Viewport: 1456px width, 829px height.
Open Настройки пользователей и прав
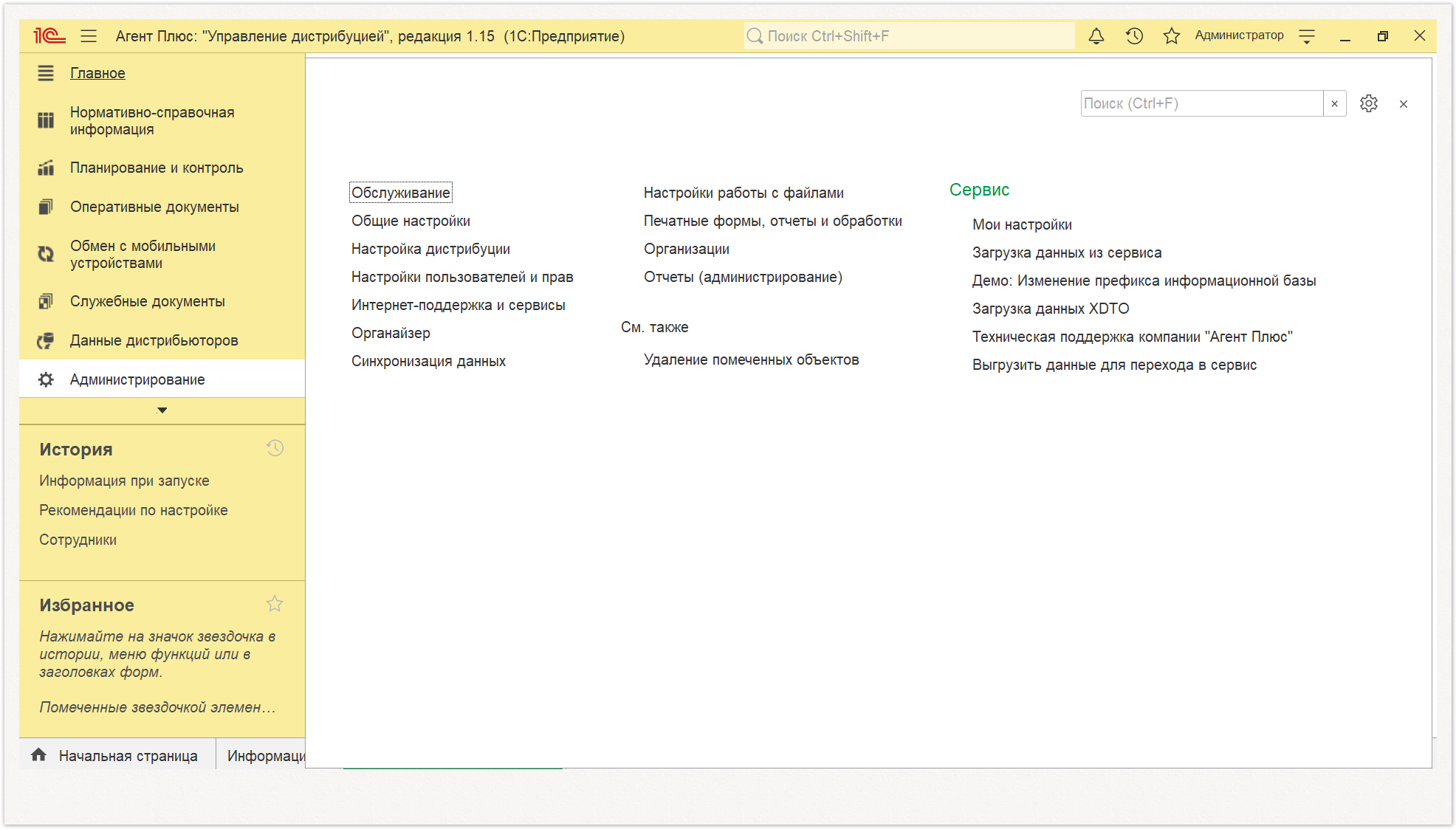462,277
